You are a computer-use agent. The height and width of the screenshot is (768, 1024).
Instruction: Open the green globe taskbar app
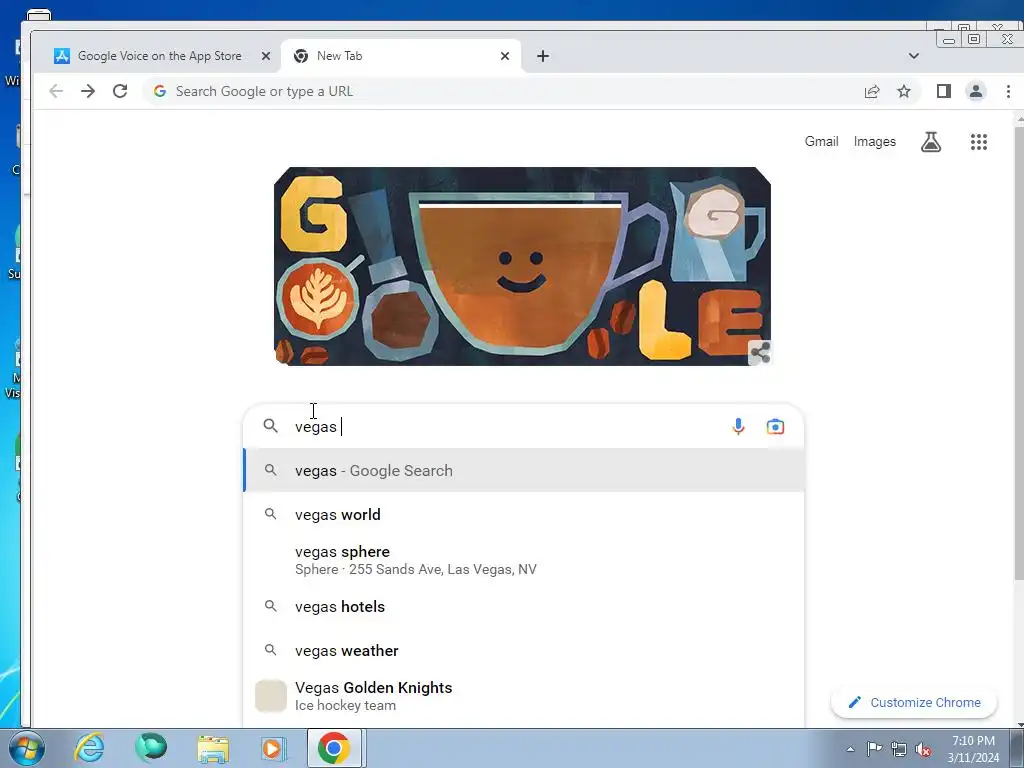[151, 748]
